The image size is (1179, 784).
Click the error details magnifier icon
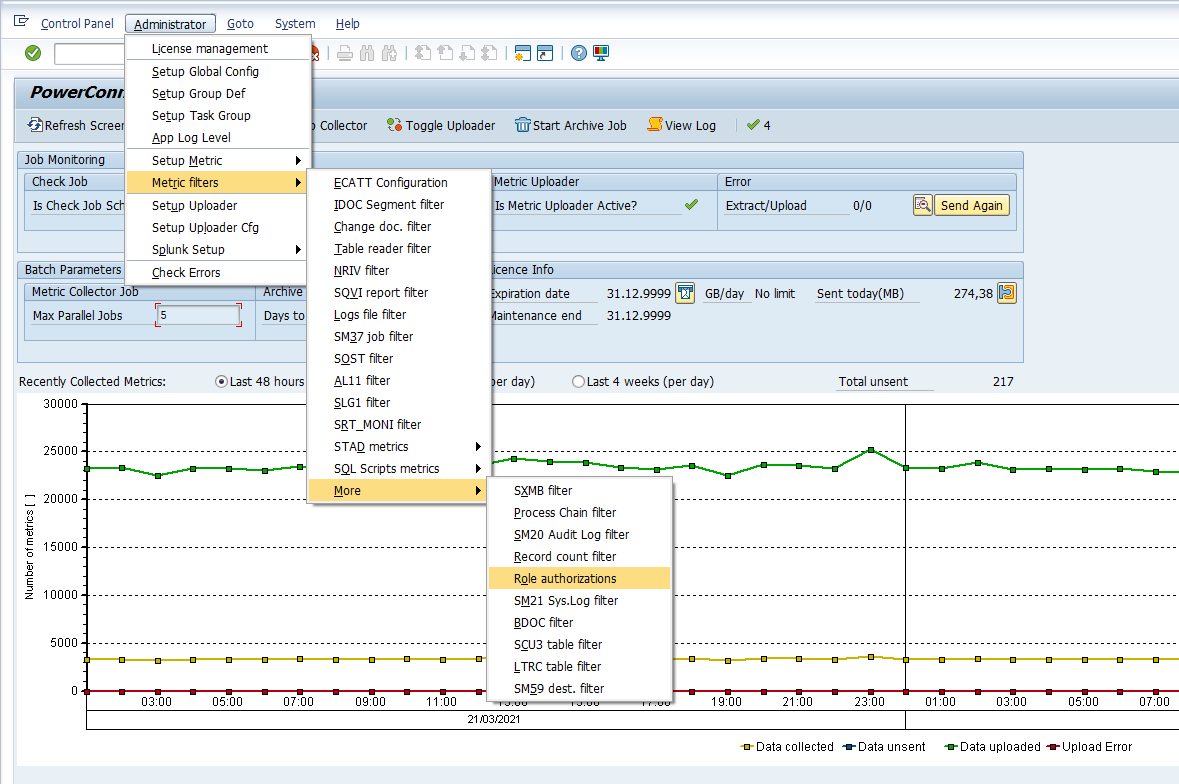922,205
